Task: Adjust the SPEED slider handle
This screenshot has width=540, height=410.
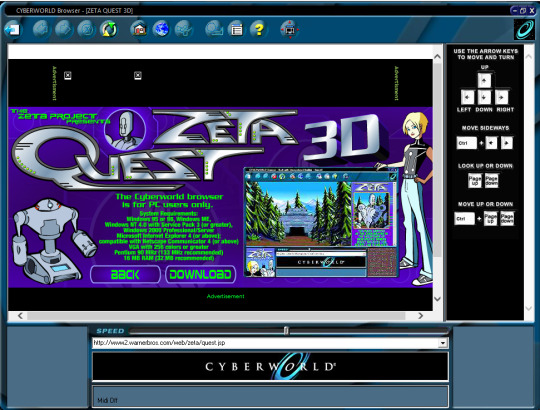Action: point(286,331)
